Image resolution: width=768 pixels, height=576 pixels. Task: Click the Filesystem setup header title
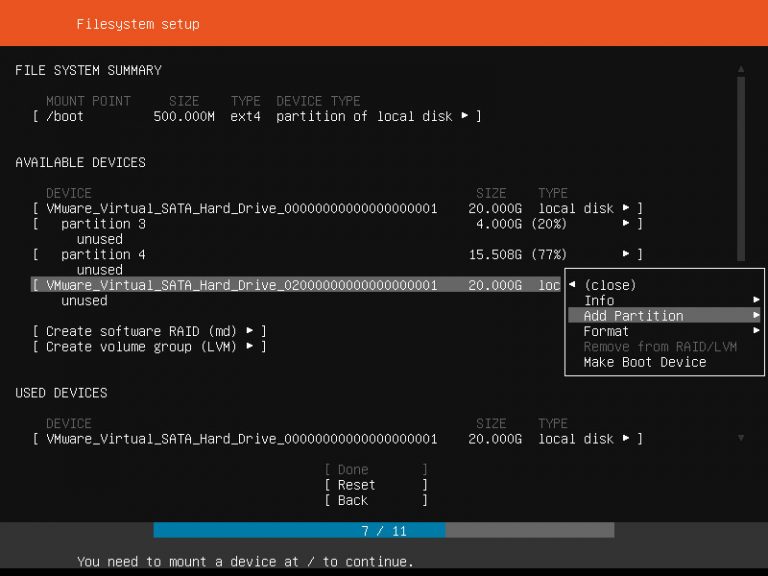pyautogui.click(x=138, y=24)
